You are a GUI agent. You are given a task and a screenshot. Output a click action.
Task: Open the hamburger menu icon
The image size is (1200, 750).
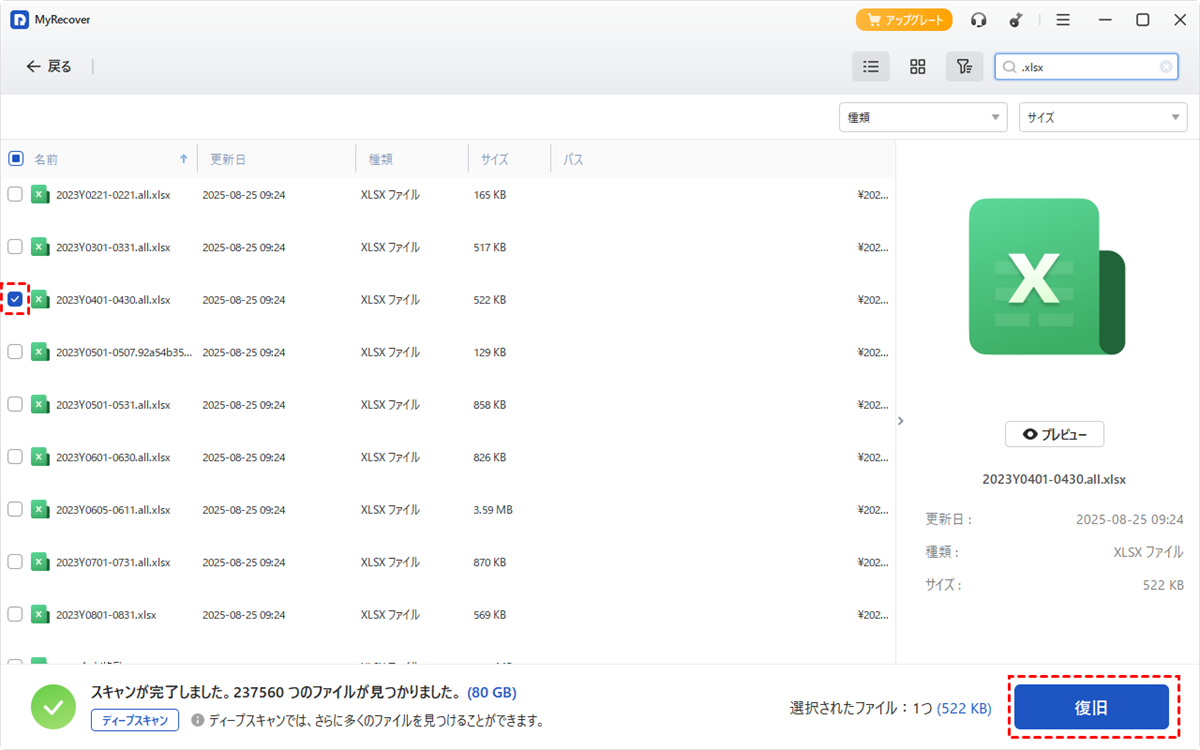1063,20
